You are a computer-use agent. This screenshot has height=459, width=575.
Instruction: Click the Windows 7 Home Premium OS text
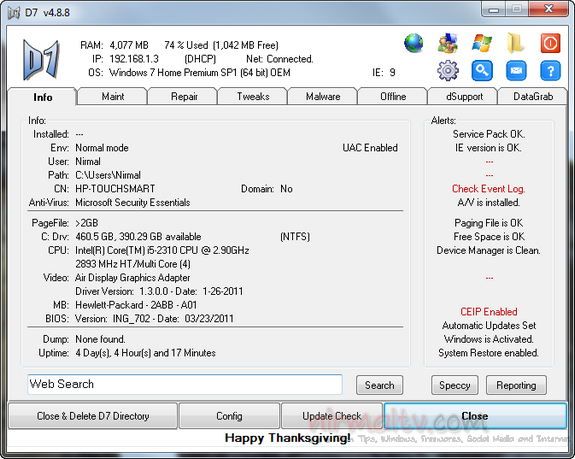[200, 73]
